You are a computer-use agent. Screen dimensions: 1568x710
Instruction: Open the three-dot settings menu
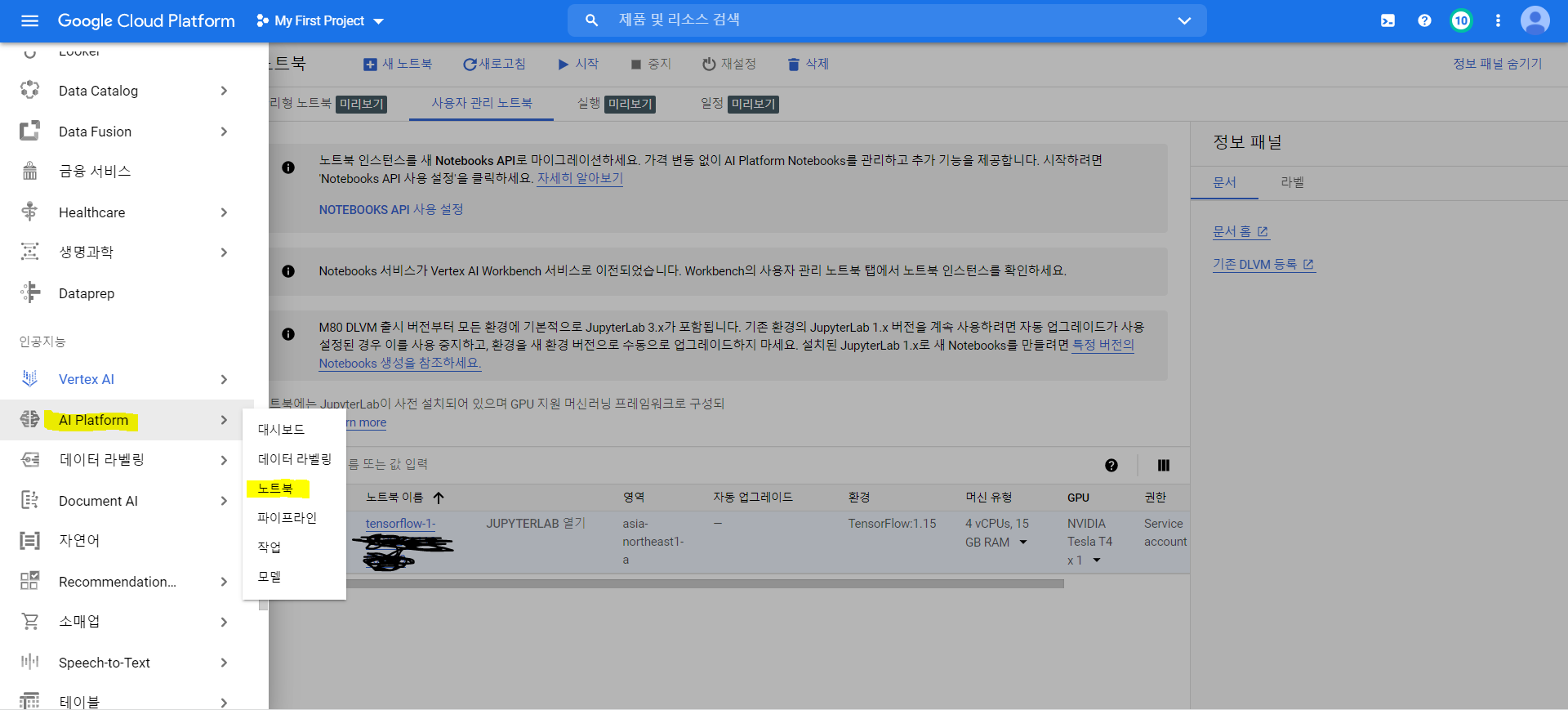tap(1498, 20)
